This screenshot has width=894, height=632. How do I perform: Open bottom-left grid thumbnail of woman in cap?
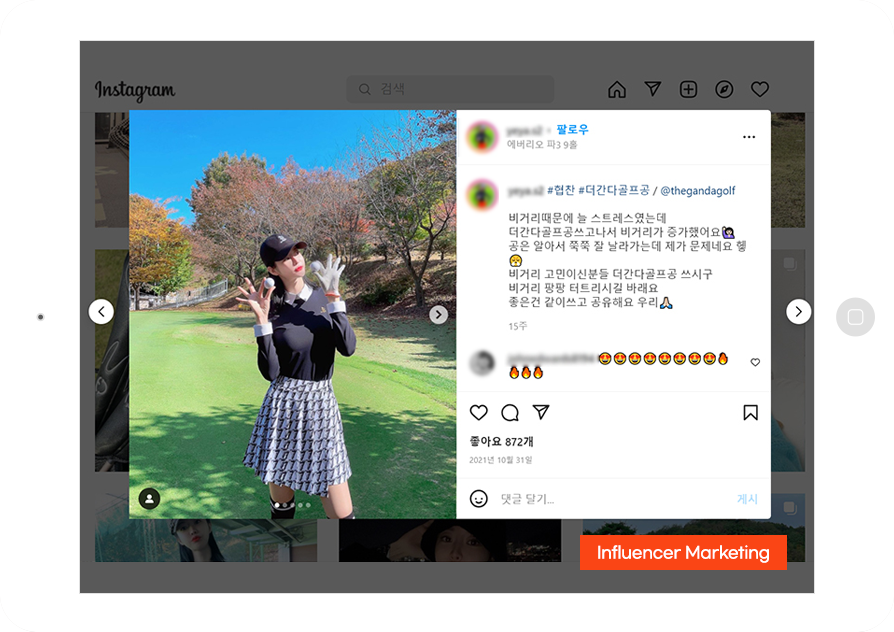[206, 540]
